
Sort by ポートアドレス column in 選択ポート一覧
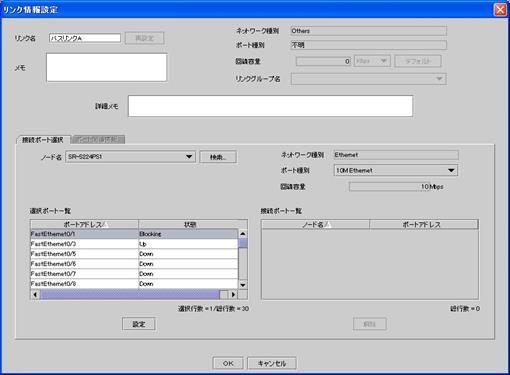tap(84, 224)
